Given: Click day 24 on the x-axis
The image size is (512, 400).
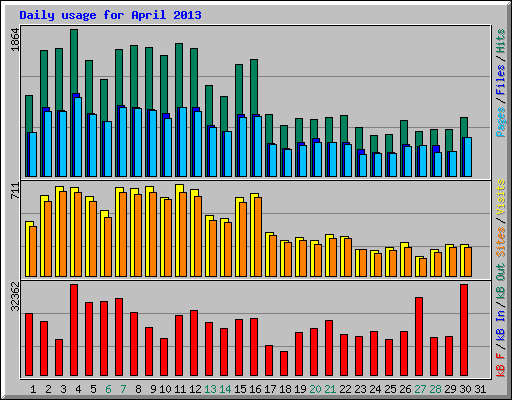Looking at the screenshot, I should tap(375, 389).
